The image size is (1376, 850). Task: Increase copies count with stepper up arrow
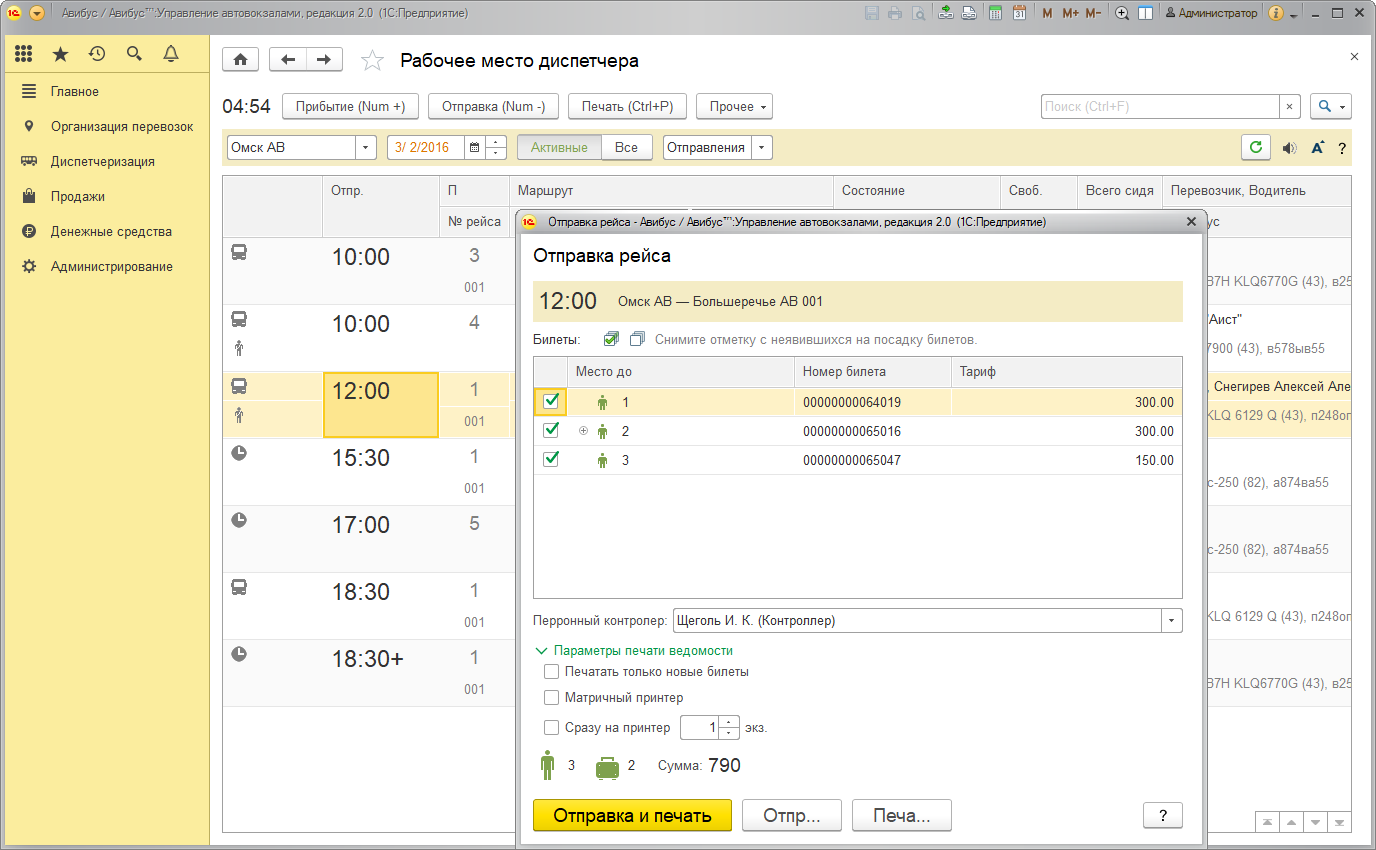(x=729, y=722)
